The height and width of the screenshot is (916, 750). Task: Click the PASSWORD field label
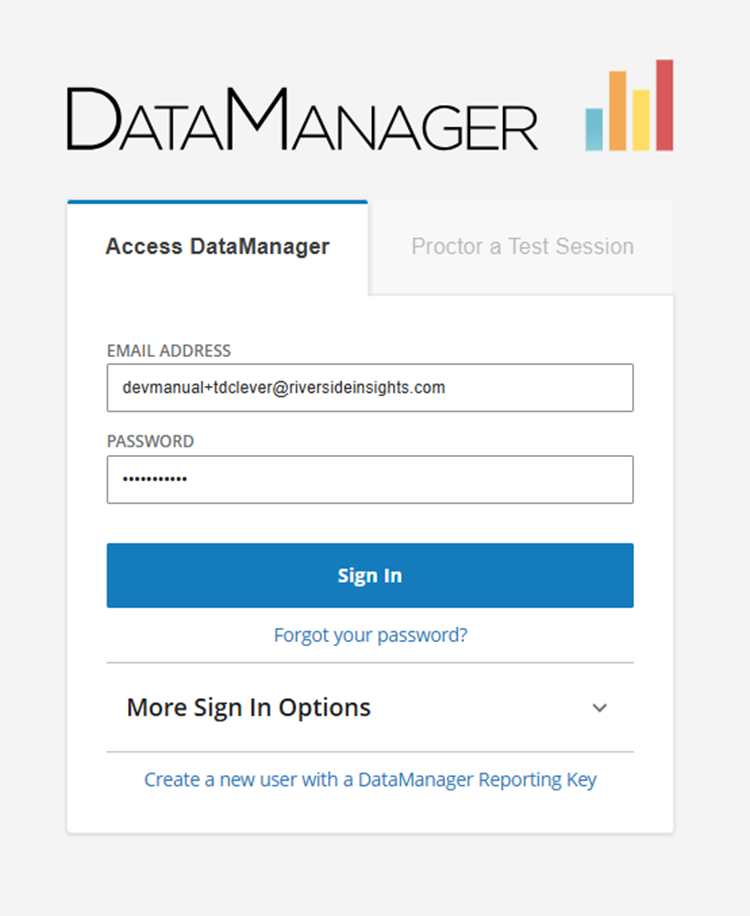click(x=150, y=441)
